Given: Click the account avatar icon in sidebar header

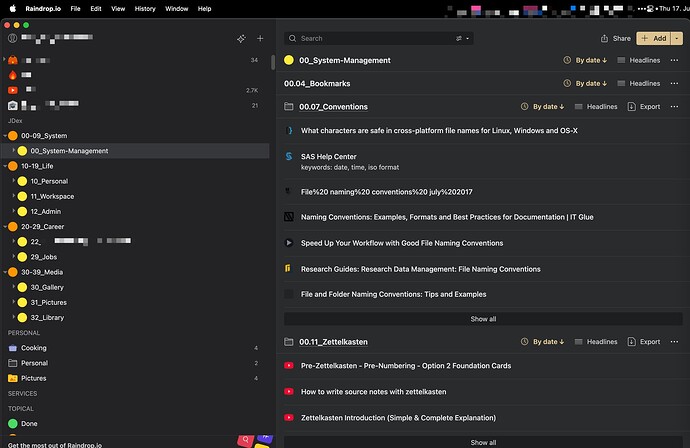Looking at the screenshot, I should click(12, 38).
